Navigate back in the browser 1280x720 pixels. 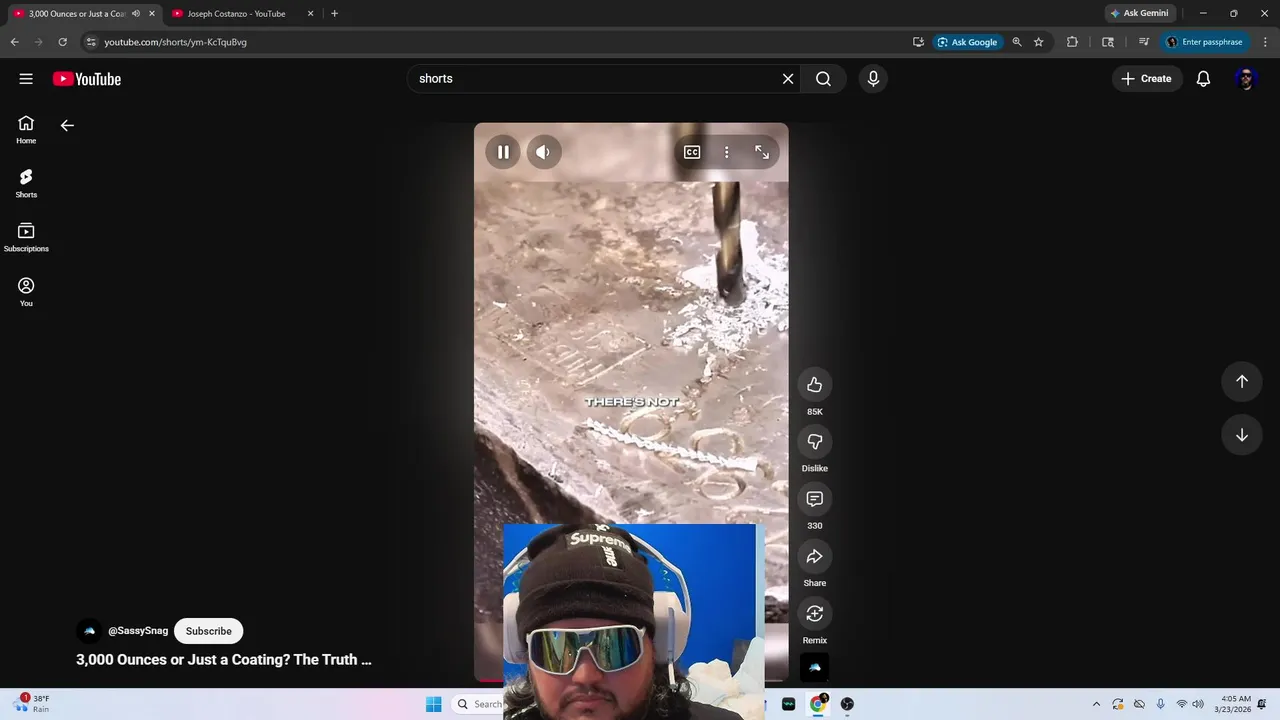coord(14,42)
